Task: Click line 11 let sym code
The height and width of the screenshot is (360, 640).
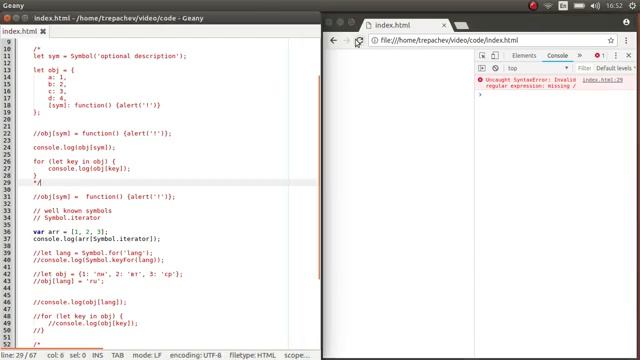Action: (x=109, y=56)
